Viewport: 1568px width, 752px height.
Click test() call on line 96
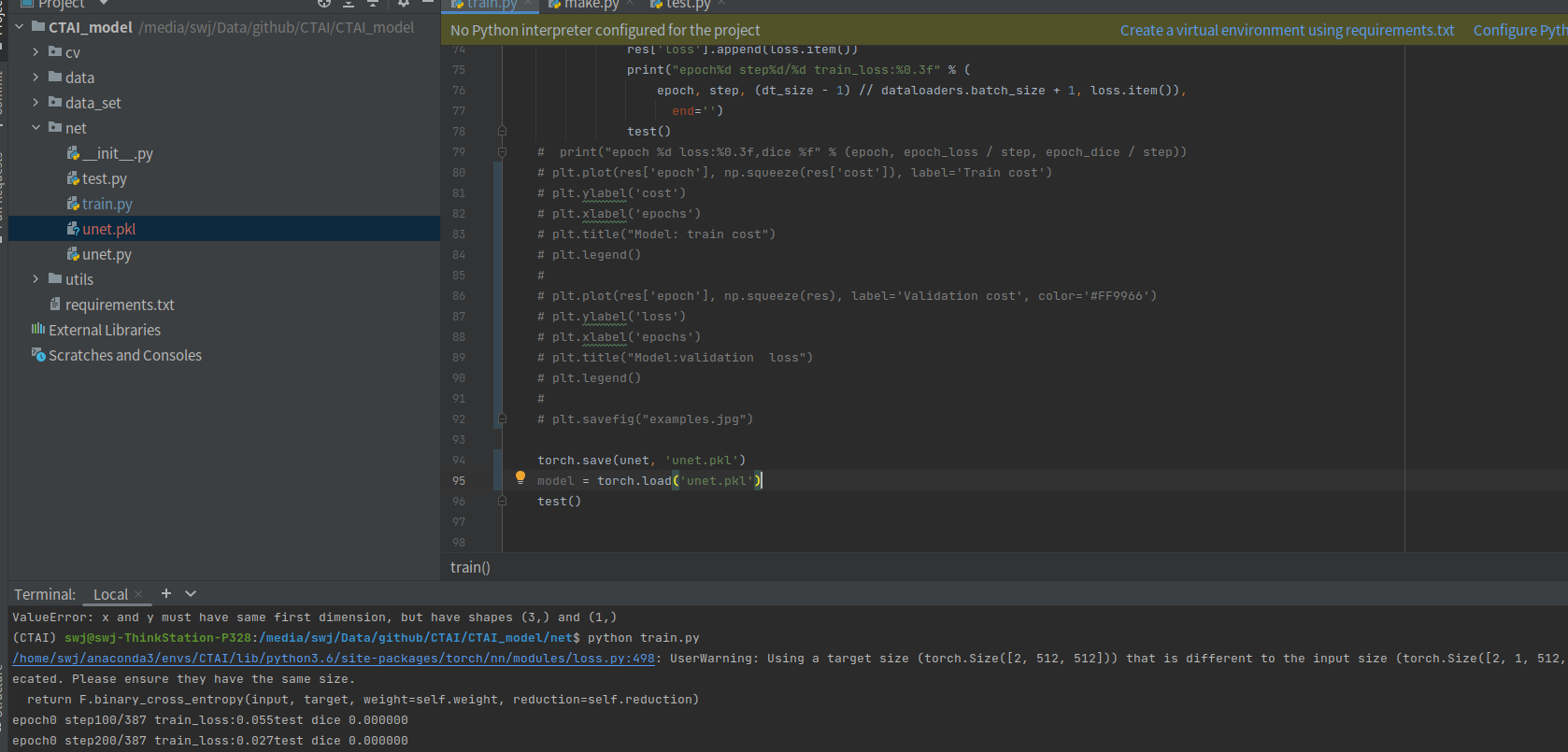pos(559,501)
